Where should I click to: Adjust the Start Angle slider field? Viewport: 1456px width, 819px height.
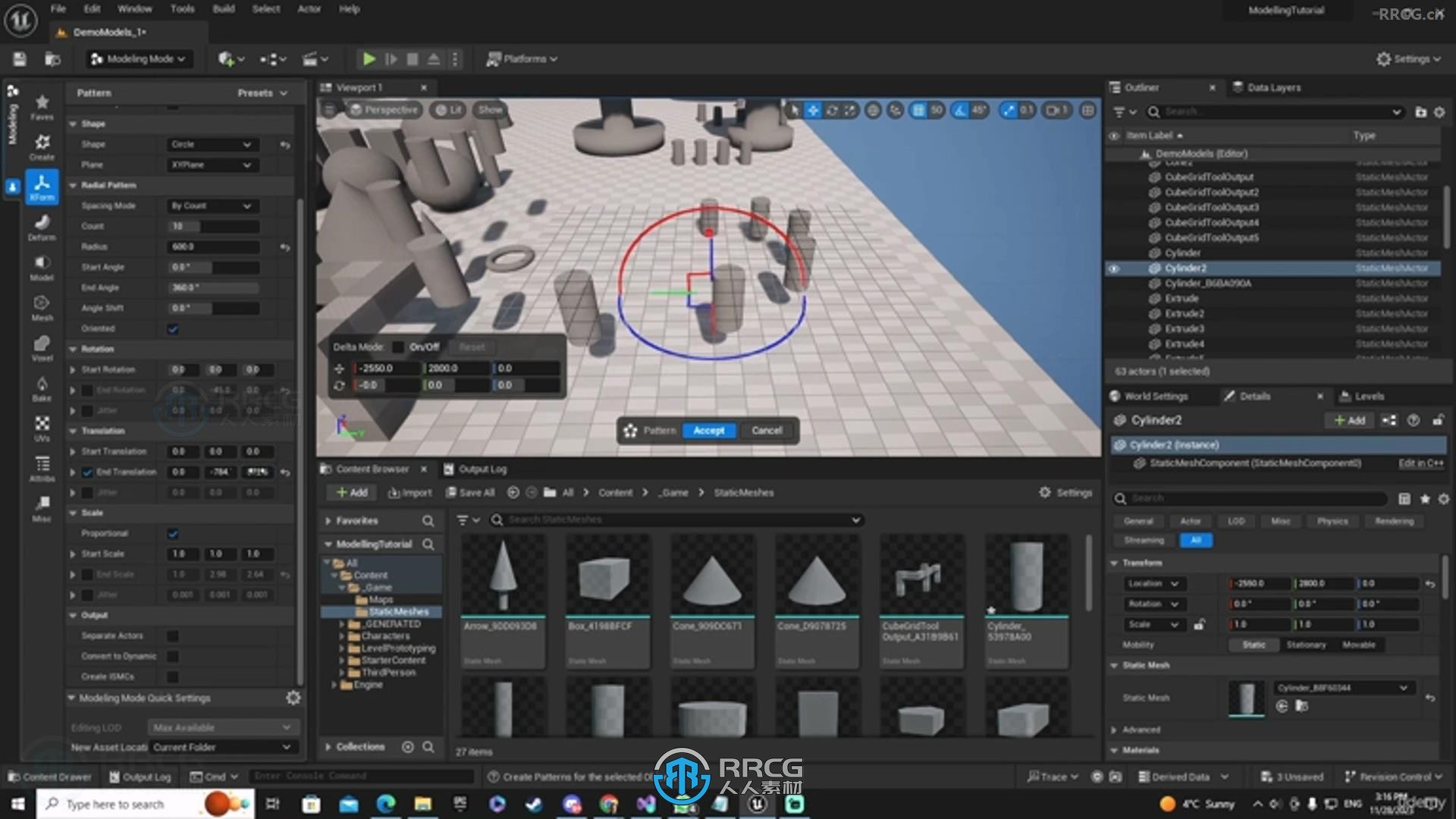pyautogui.click(x=212, y=267)
